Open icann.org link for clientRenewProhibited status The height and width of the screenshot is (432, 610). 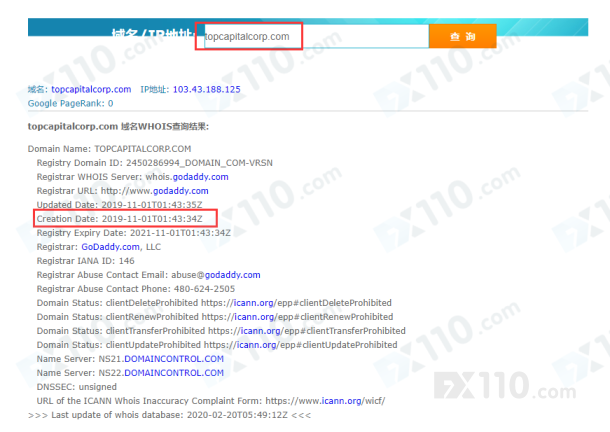[257, 316]
